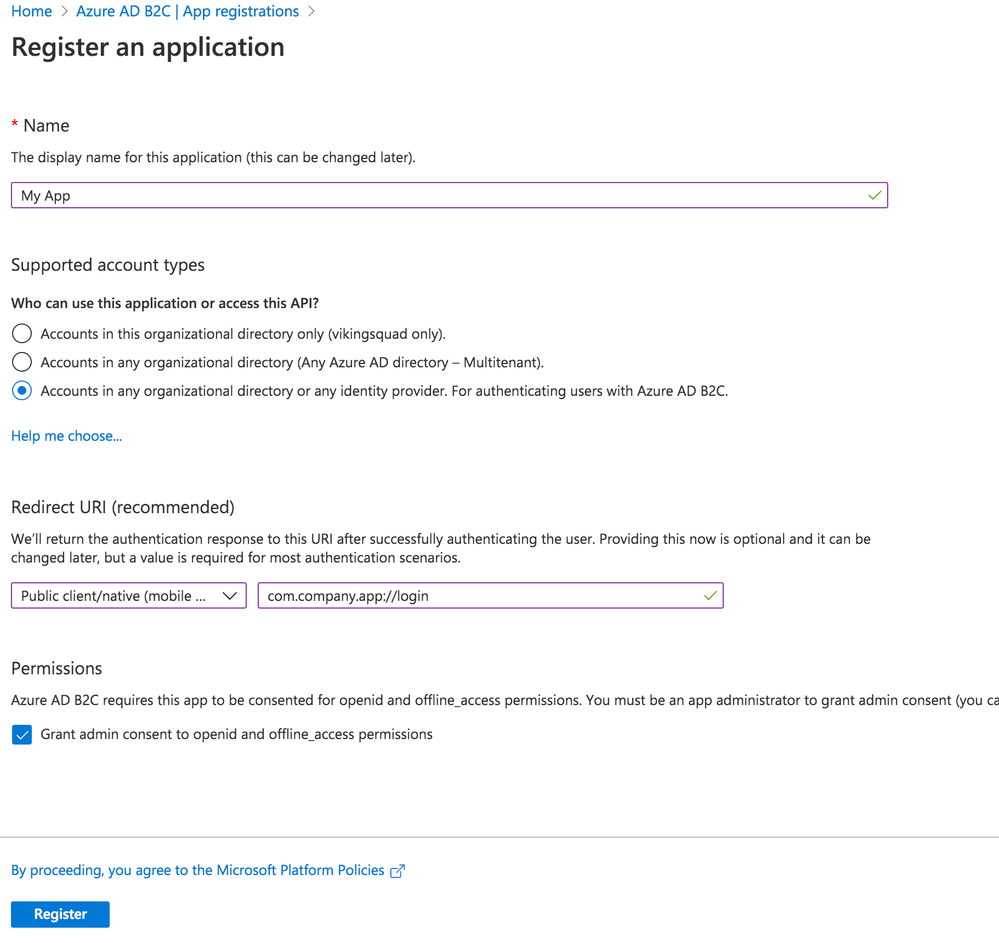Click the chevron after App registrations breadcrumb
The image size is (999, 943).
coord(311,12)
